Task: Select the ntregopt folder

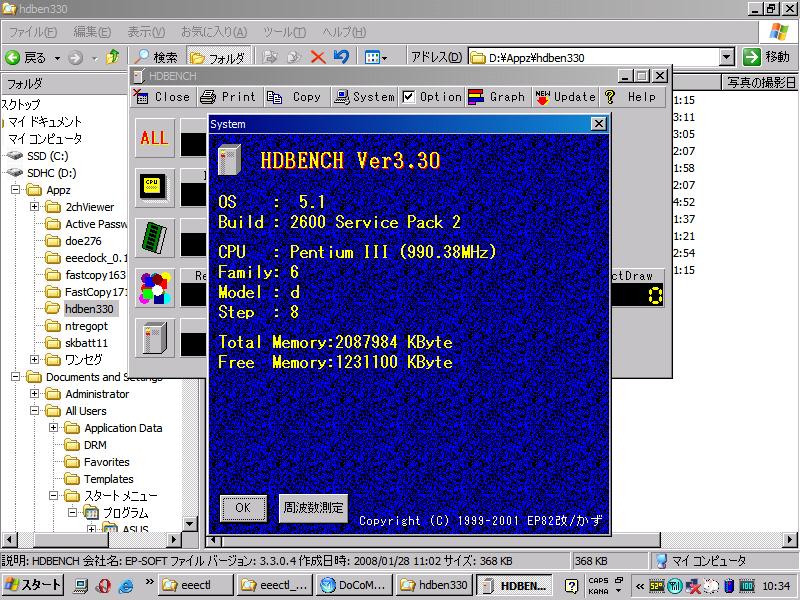Action: tap(86, 326)
